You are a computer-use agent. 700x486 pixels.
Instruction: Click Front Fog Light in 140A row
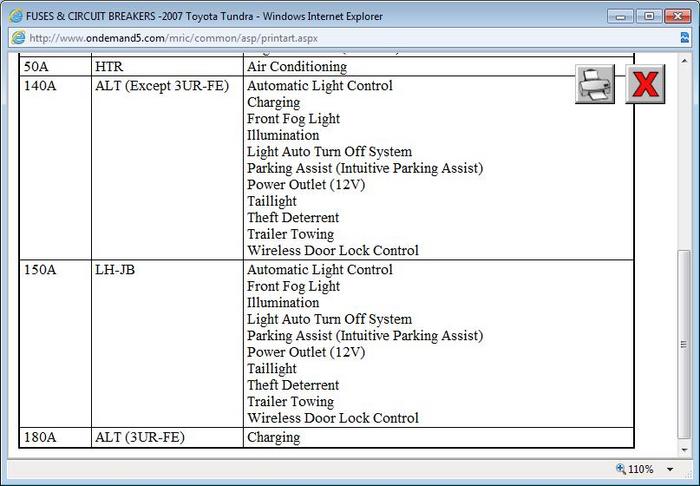(x=293, y=119)
